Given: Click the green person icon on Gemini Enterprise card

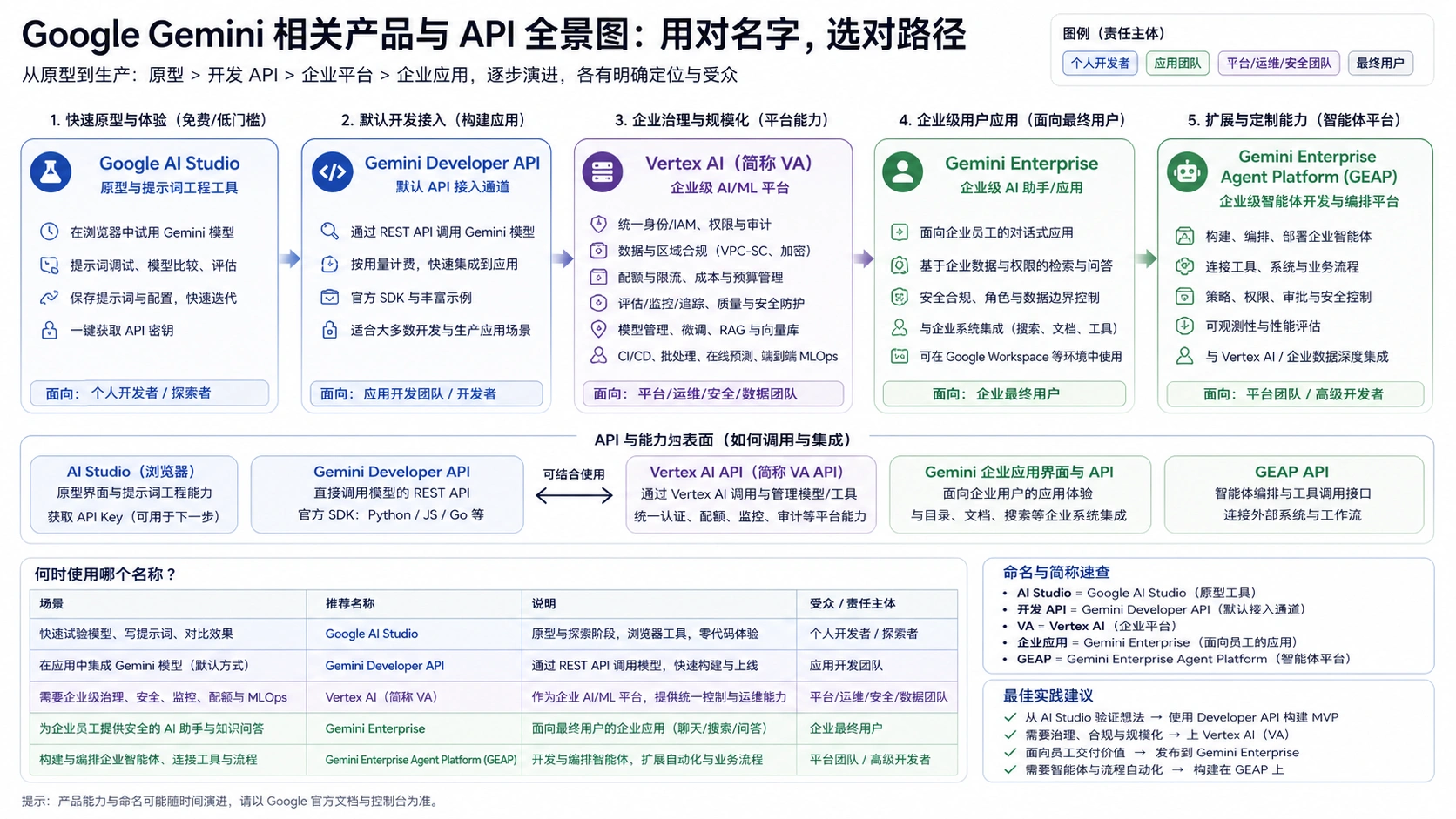Looking at the screenshot, I should 902,171.
